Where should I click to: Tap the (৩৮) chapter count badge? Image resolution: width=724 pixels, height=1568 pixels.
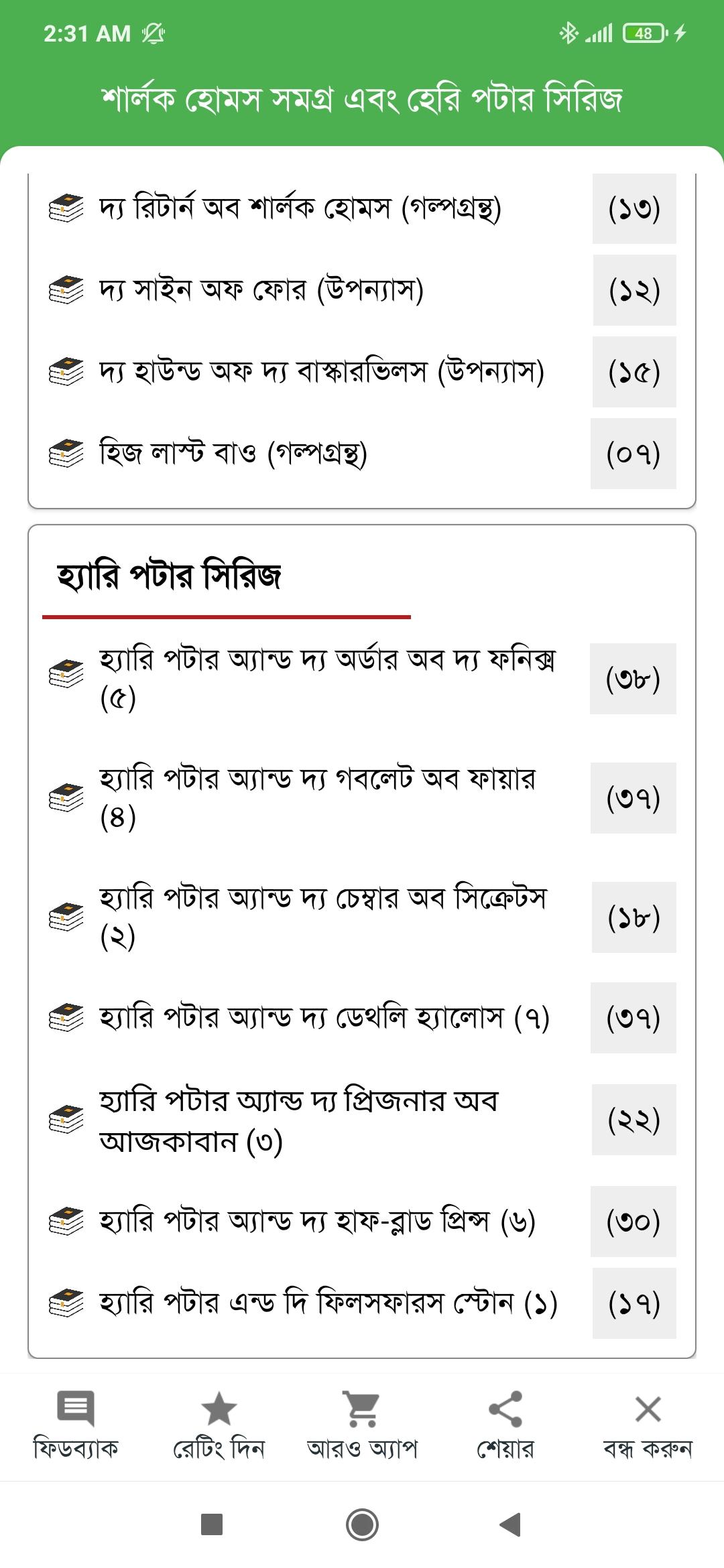click(633, 679)
